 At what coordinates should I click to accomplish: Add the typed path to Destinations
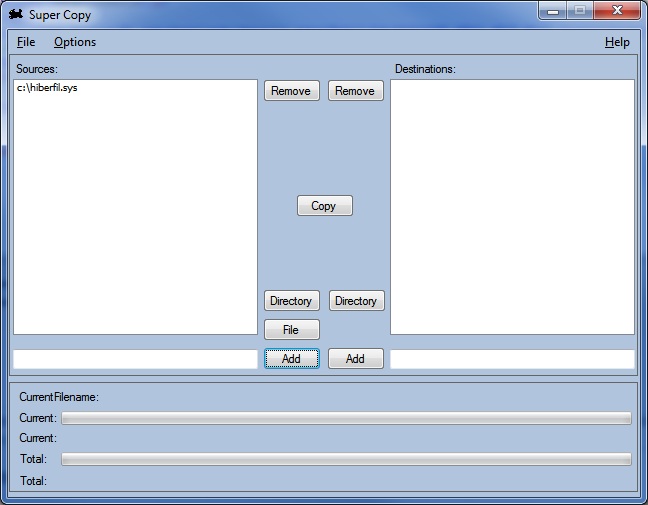[x=356, y=359]
